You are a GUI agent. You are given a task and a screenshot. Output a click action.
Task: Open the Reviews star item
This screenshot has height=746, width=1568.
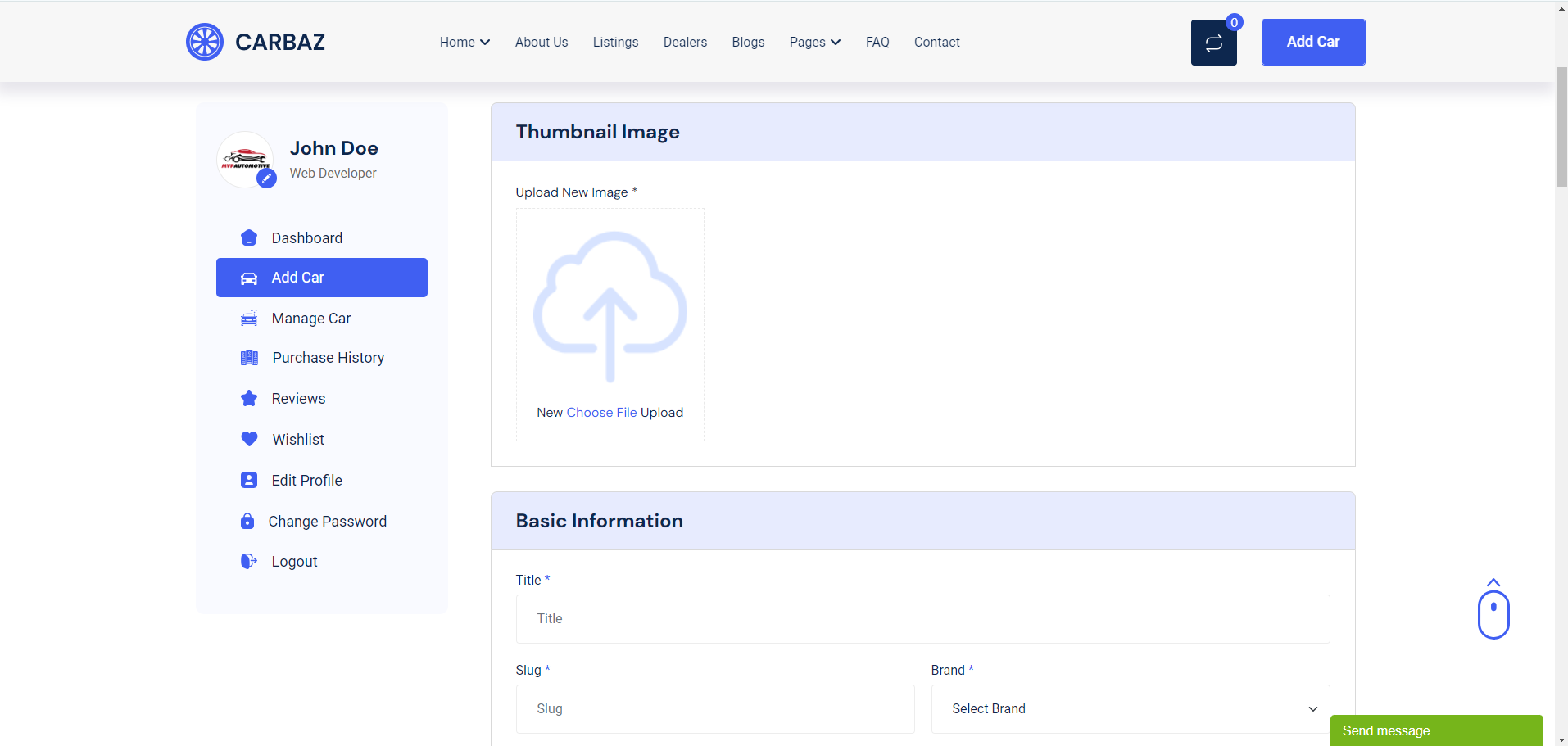298,399
